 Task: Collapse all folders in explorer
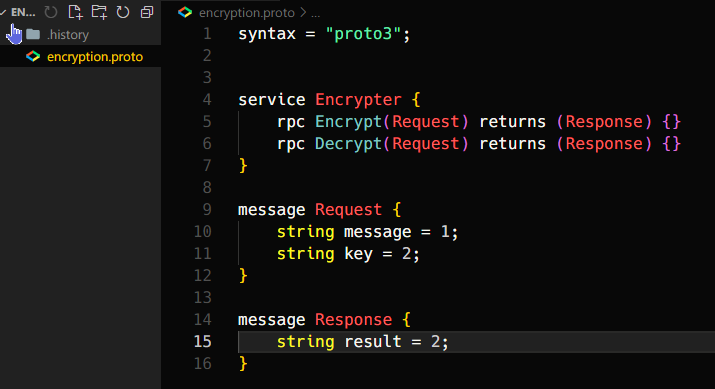[147, 12]
